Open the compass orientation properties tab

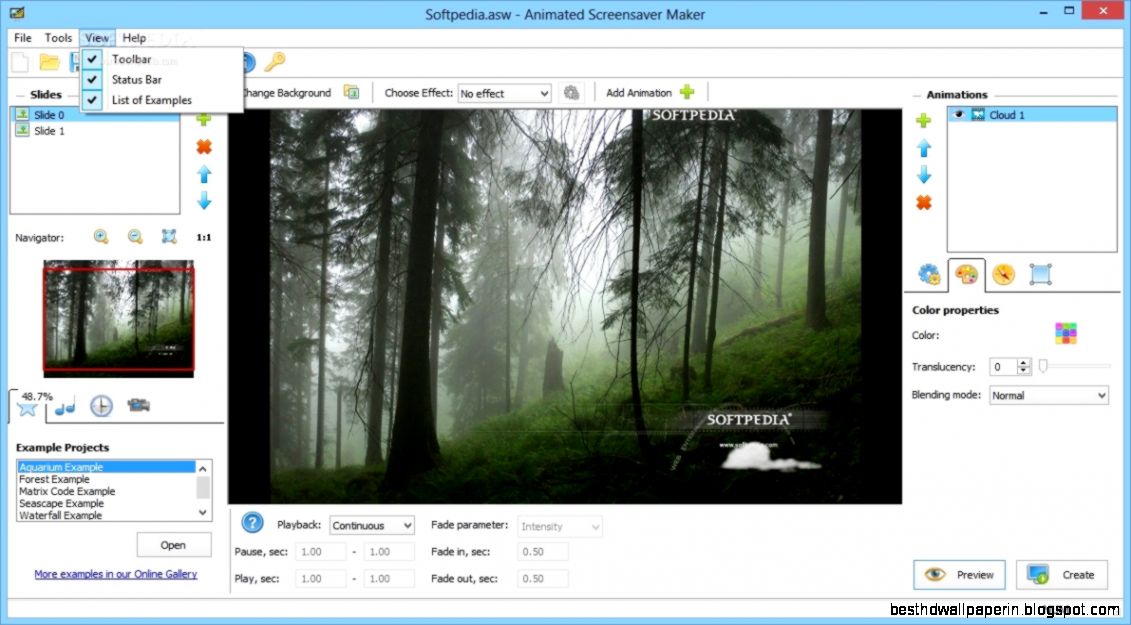pos(1002,274)
